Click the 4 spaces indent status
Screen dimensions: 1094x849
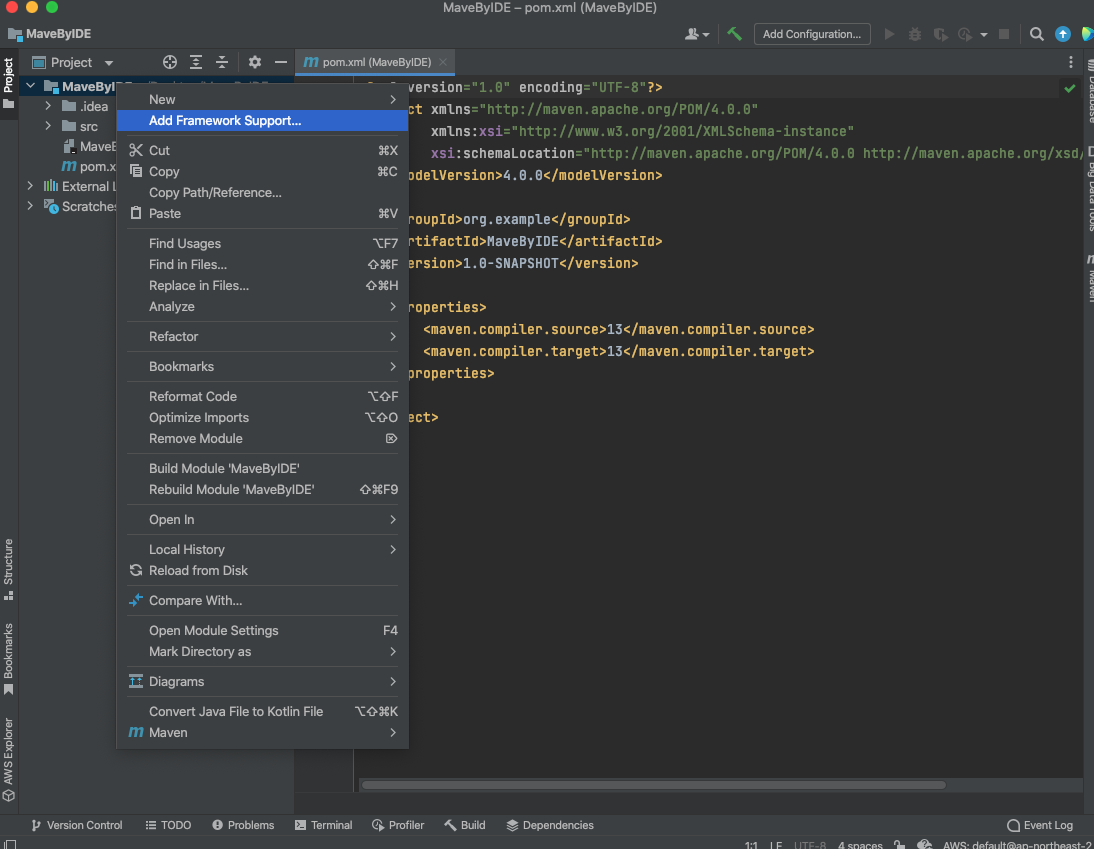coord(860,845)
